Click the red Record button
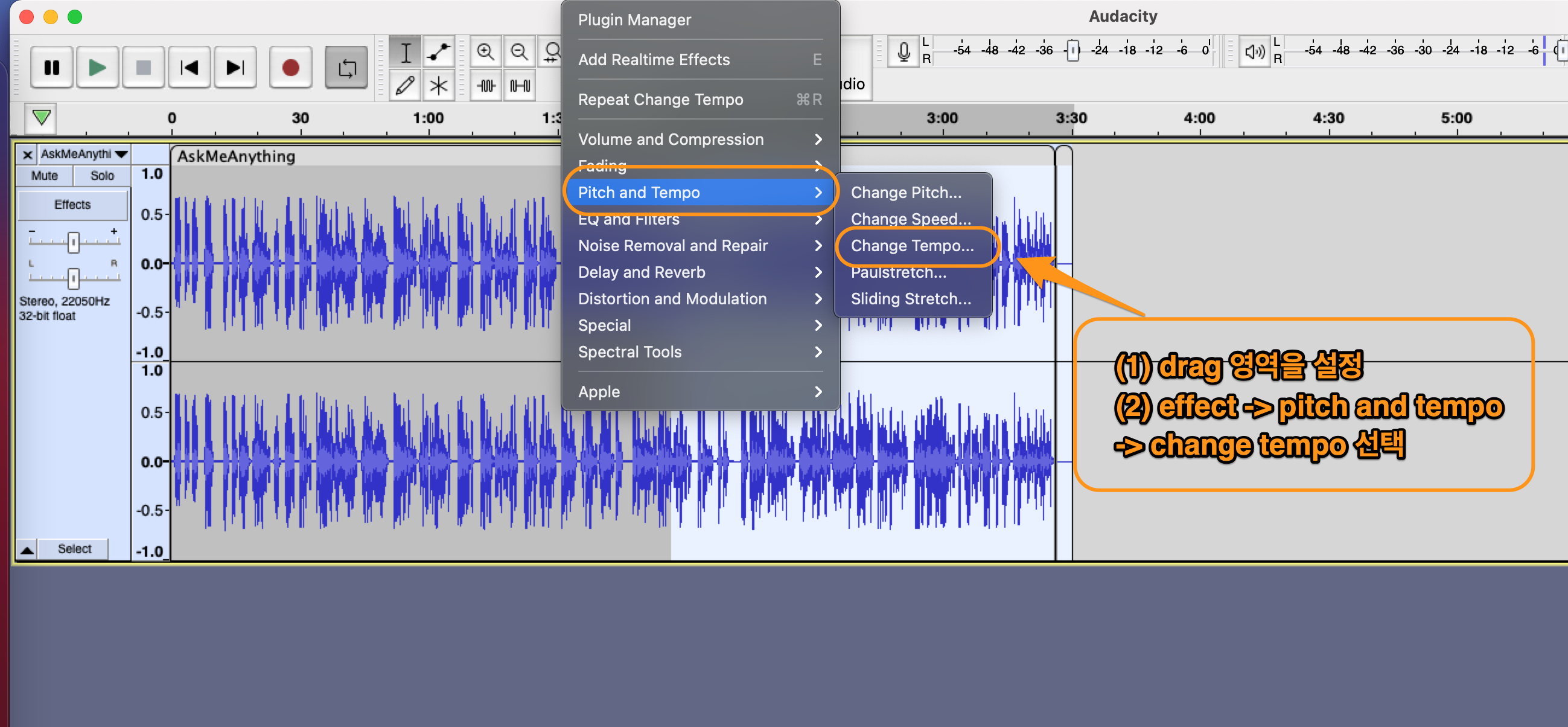This screenshot has width=1568, height=727. coord(290,67)
